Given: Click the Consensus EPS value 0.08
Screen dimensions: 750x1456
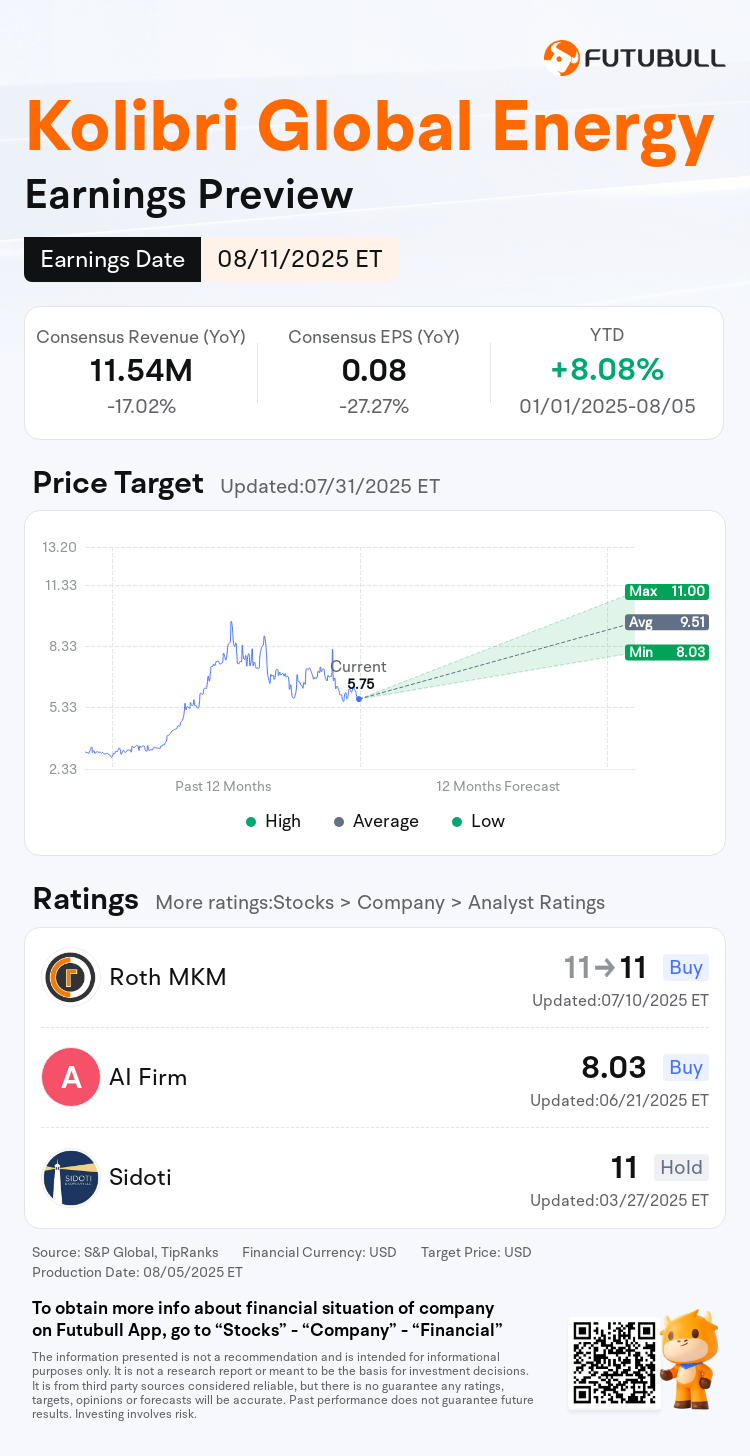Looking at the screenshot, I should pyautogui.click(x=374, y=371).
